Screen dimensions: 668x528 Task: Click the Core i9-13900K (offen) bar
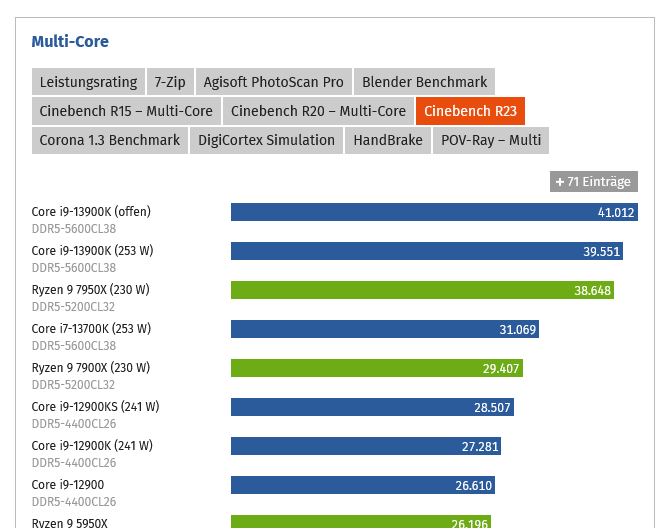(x=434, y=212)
